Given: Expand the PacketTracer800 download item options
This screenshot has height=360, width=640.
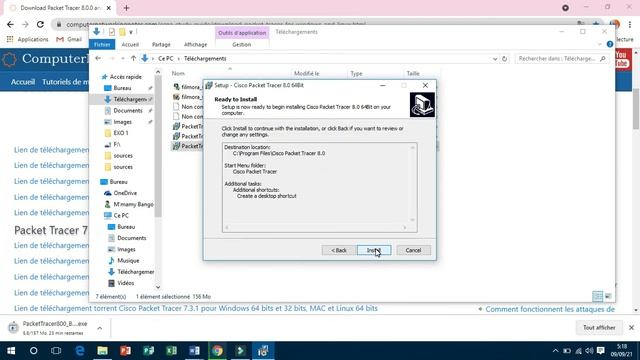Looking at the screenshot, I should pos(100,328).
